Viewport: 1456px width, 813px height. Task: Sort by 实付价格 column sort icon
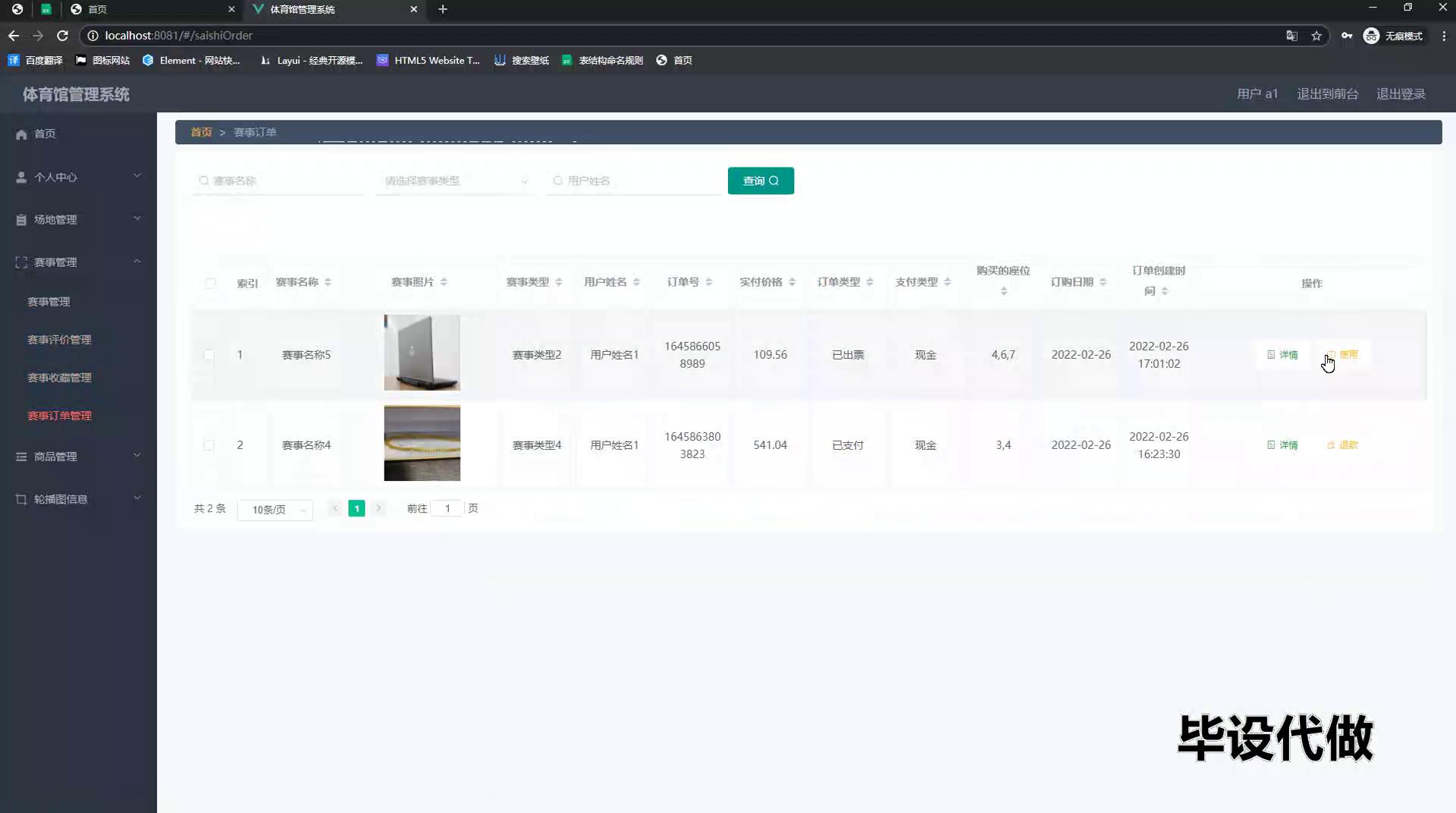coord(792,282)
